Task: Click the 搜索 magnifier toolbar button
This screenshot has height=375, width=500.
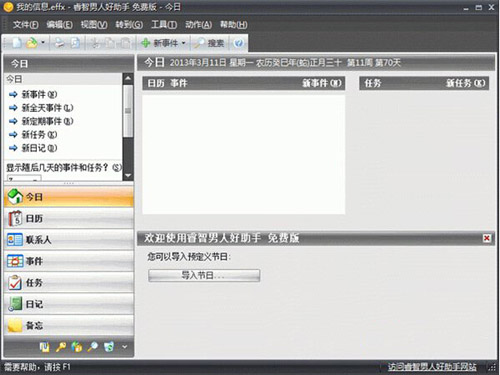Action: tap(209, 43)
